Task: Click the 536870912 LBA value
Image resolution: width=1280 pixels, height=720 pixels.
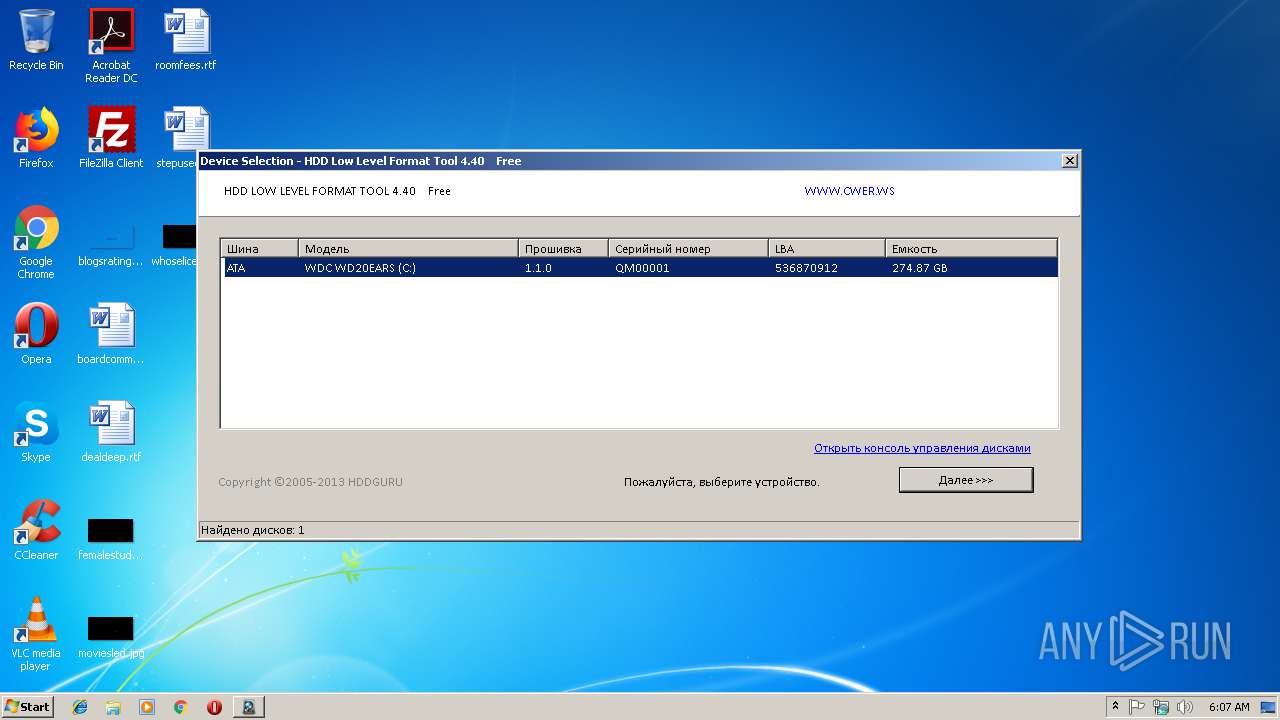Action: click(806, 268)
